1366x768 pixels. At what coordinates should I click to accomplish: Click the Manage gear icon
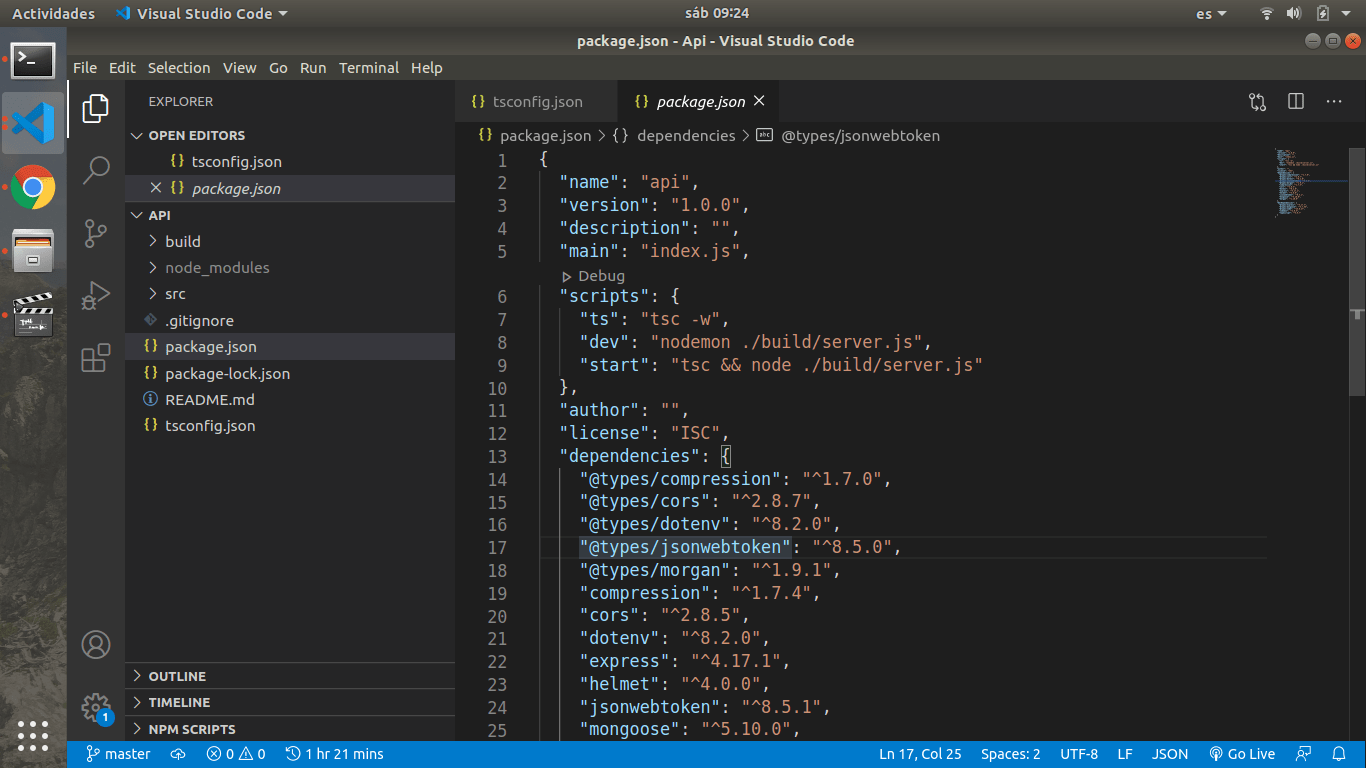(96, 707)
